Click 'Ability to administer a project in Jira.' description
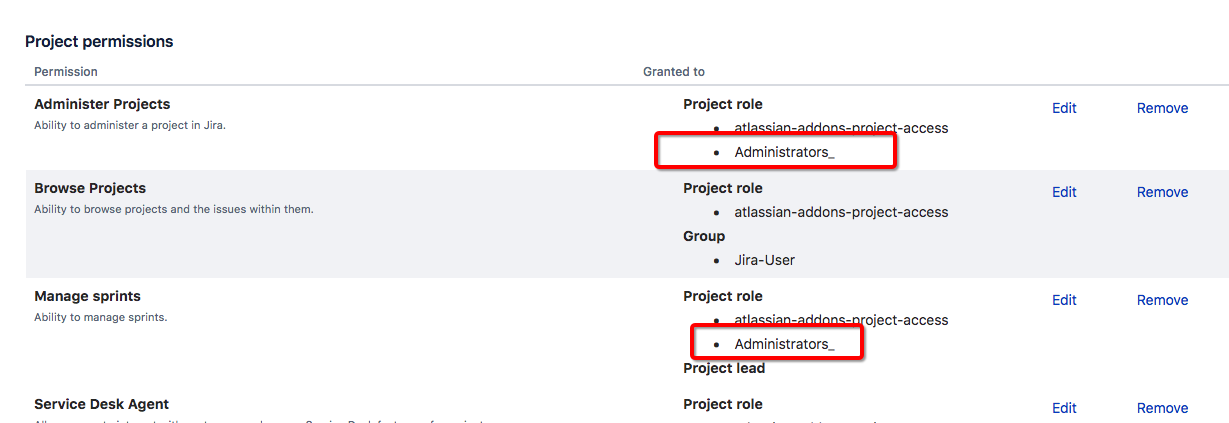This screenshot has width=1229, height=423. tap(130, 125)
